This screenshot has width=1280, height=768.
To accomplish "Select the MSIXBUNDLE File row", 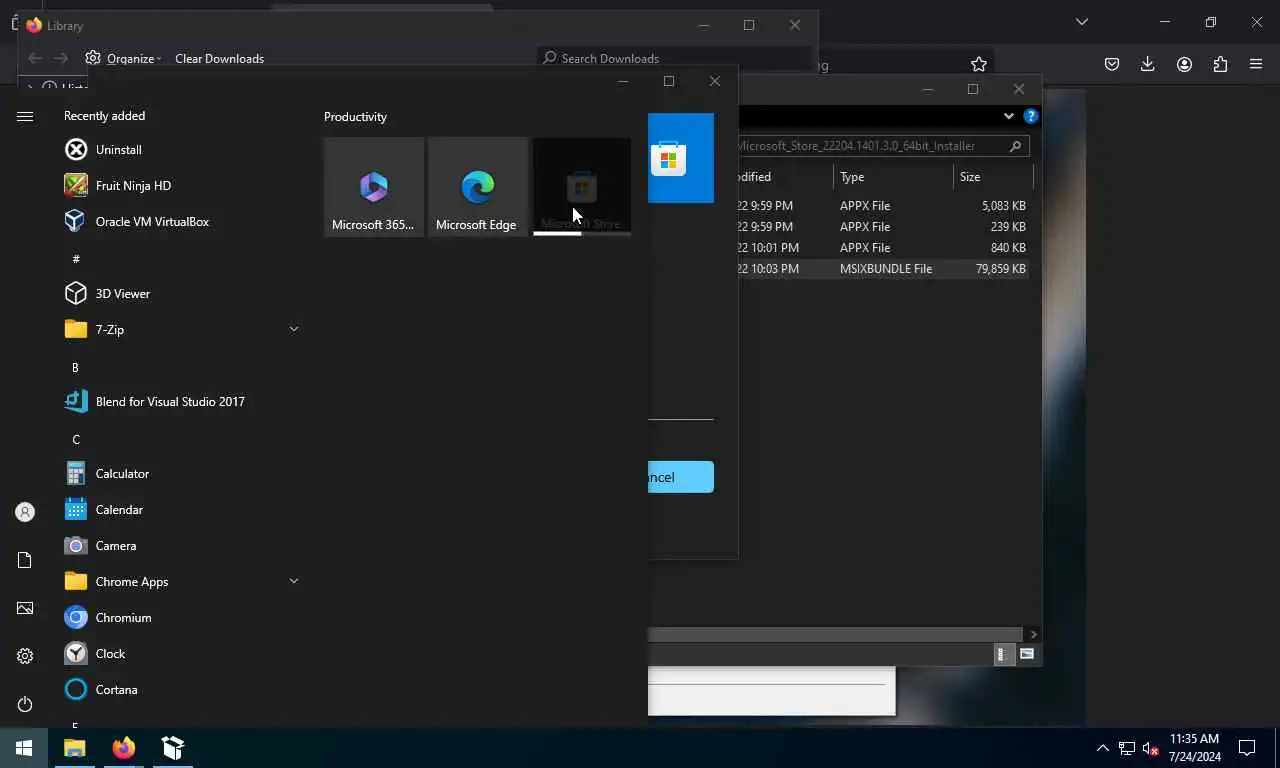I will pyautogui.click(x=883, y=269).
